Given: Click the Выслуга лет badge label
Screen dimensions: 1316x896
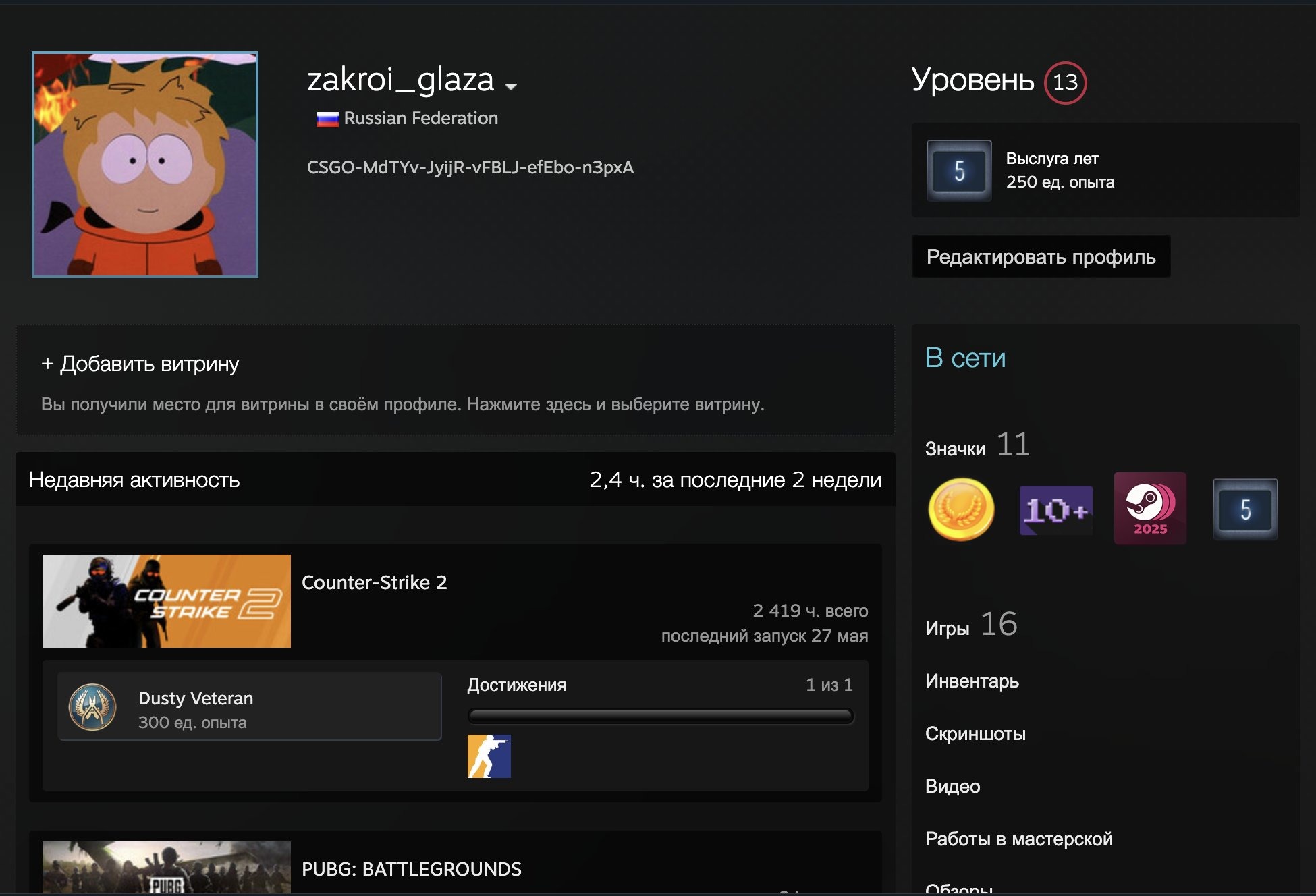Looking at the screenshot, I should pos(1051,159).
